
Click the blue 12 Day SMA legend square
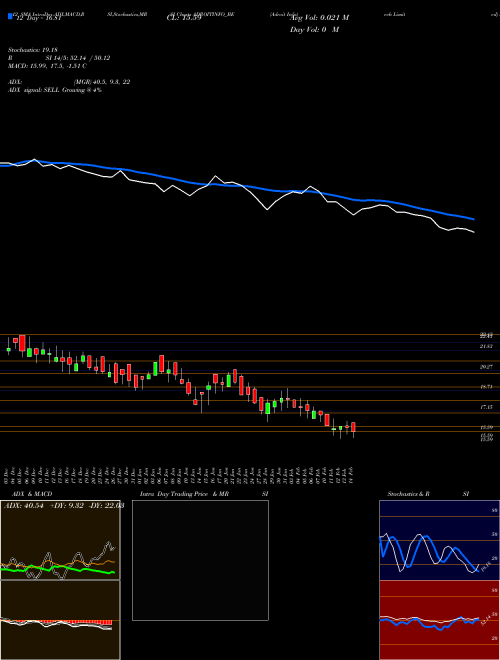pyautogui.click(x=10, y=16)
